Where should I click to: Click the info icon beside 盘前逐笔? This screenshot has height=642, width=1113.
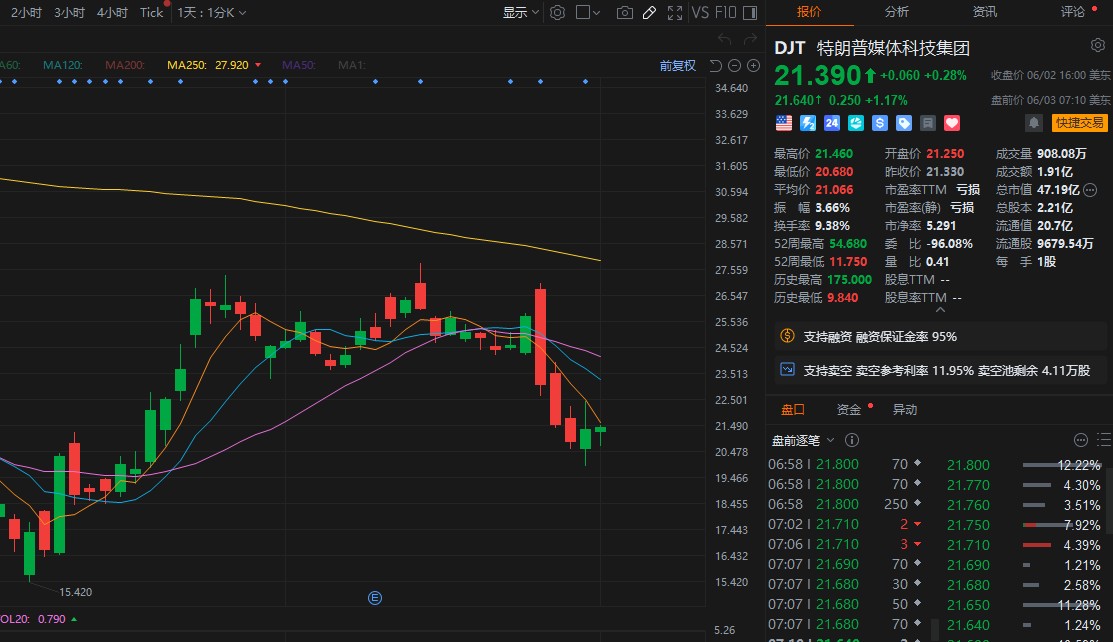coord(852,440)
